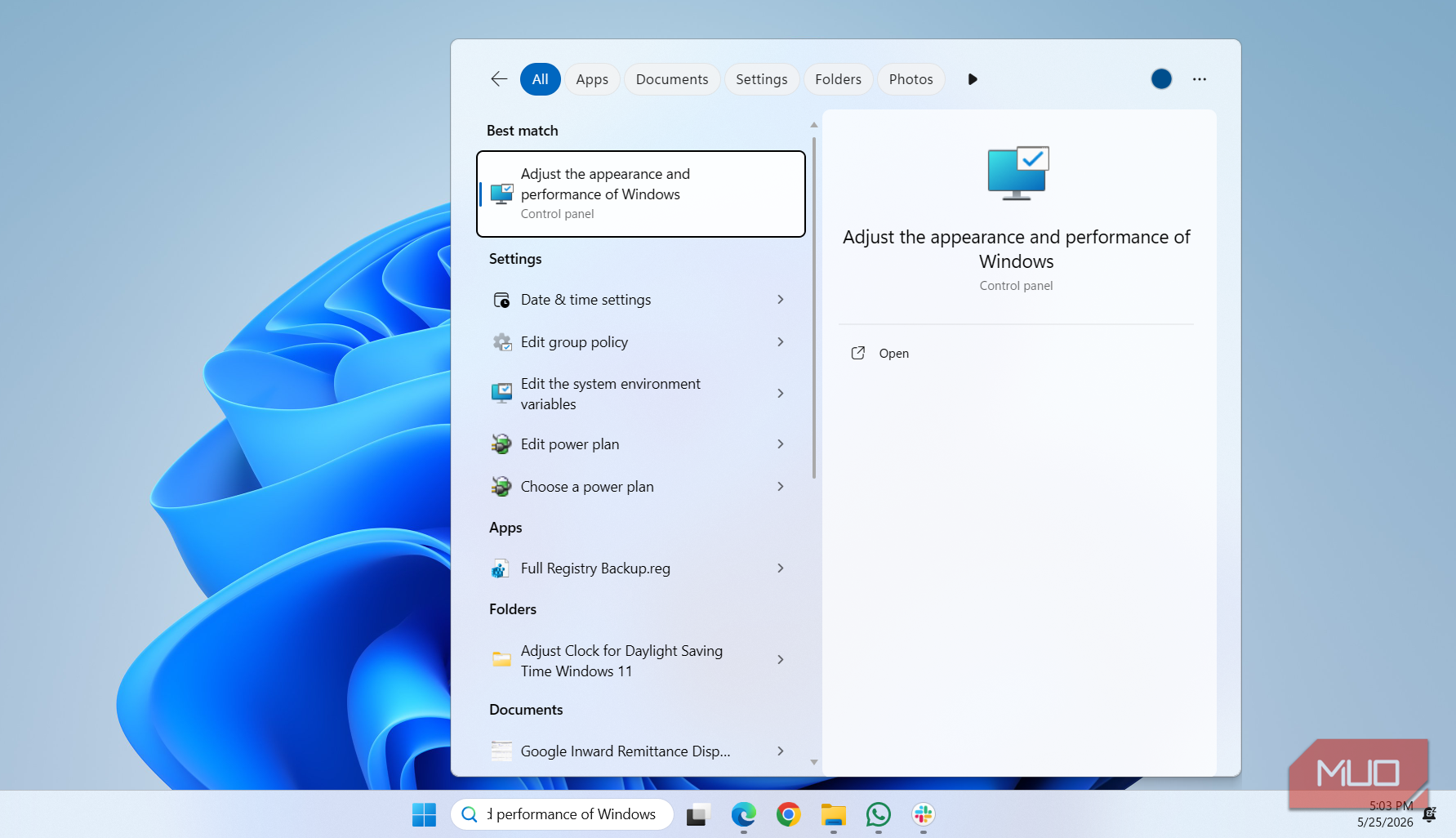Open the Windows Start button
The width and height of the screenshot is (1456, 838).
(424, 814)
